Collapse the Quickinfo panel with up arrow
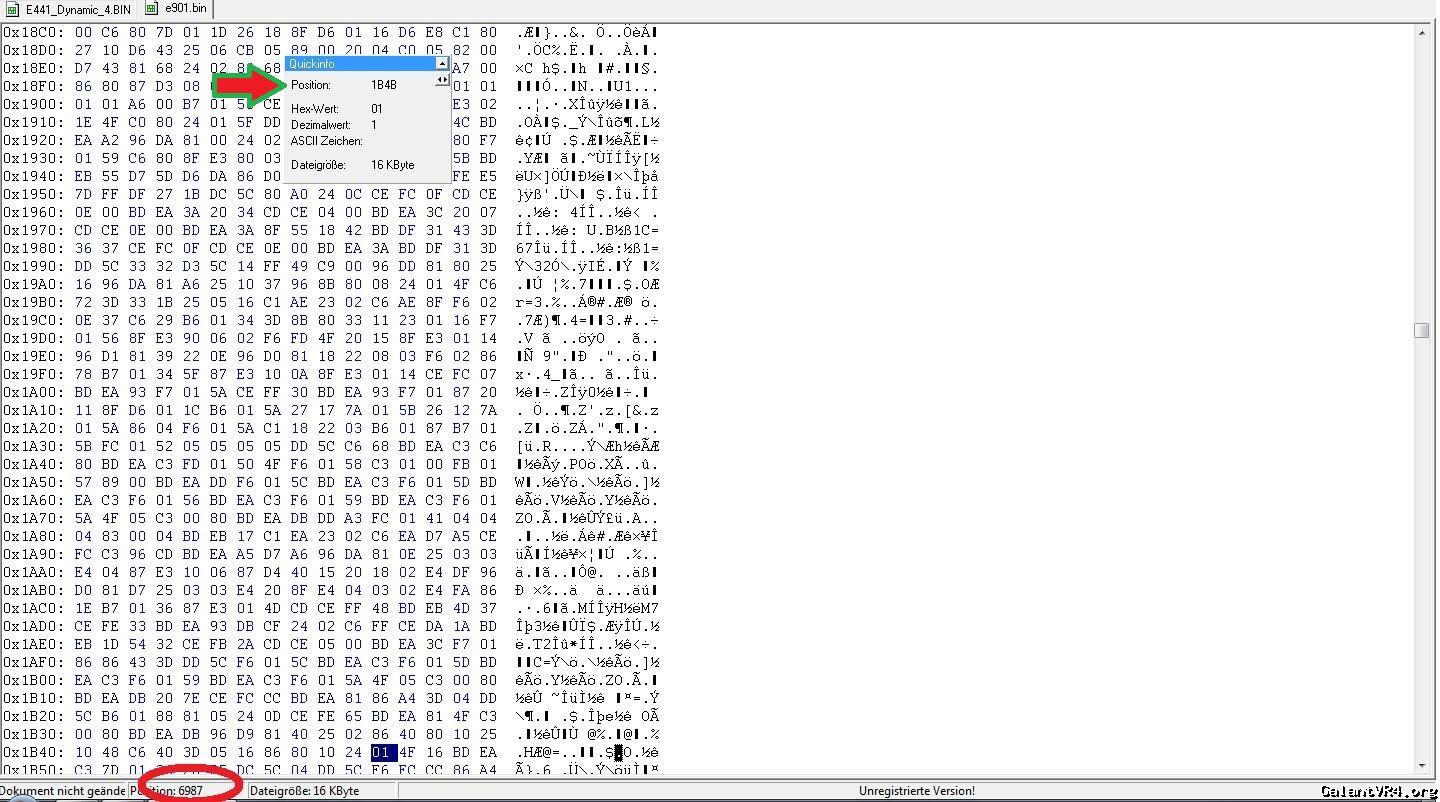This screenshot has height=802, width=1440. (x=441, y=64)
